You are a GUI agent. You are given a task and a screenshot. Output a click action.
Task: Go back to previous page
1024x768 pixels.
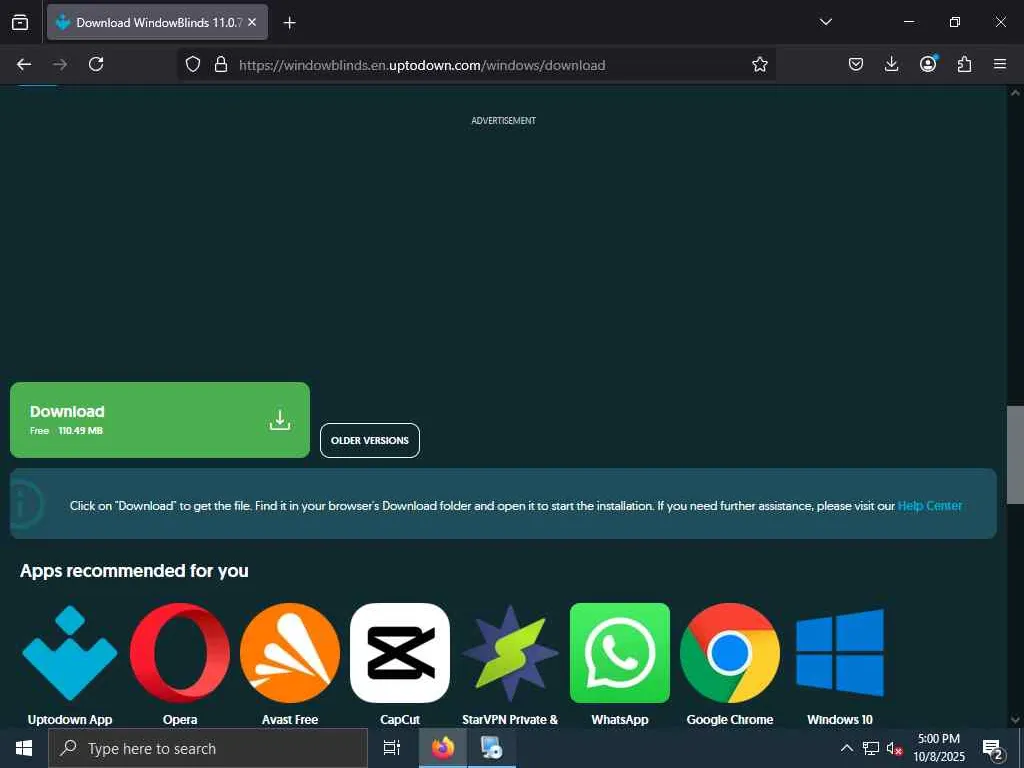click(24, 64)
